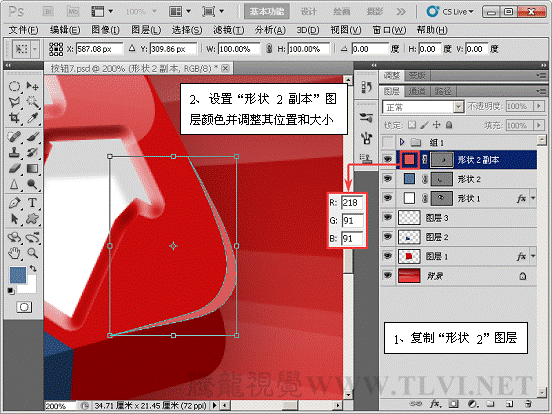
Task: Close the 按钮7.psd document tab
Action: click(225, 68)
